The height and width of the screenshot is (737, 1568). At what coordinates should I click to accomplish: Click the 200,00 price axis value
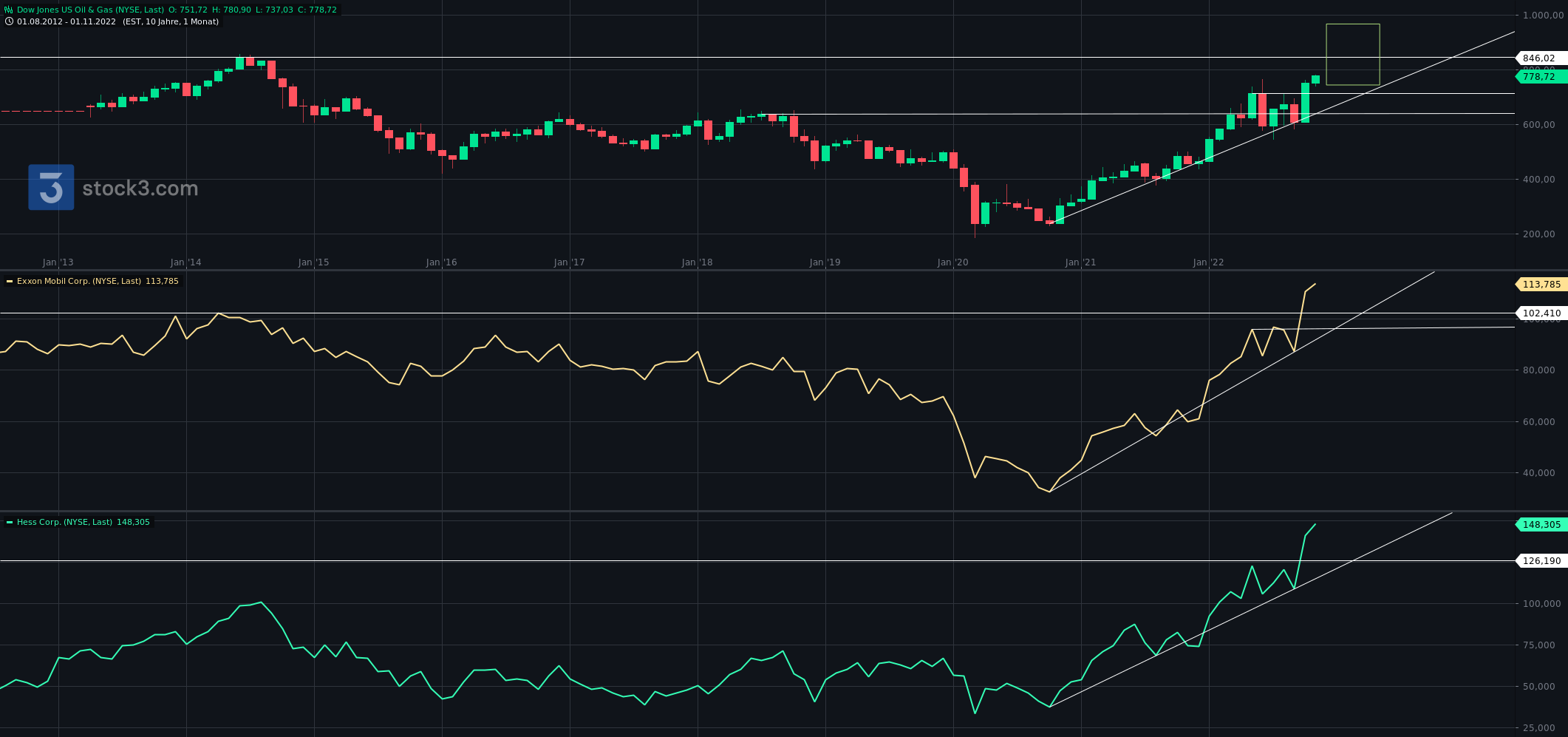[x=1539, y=234]
